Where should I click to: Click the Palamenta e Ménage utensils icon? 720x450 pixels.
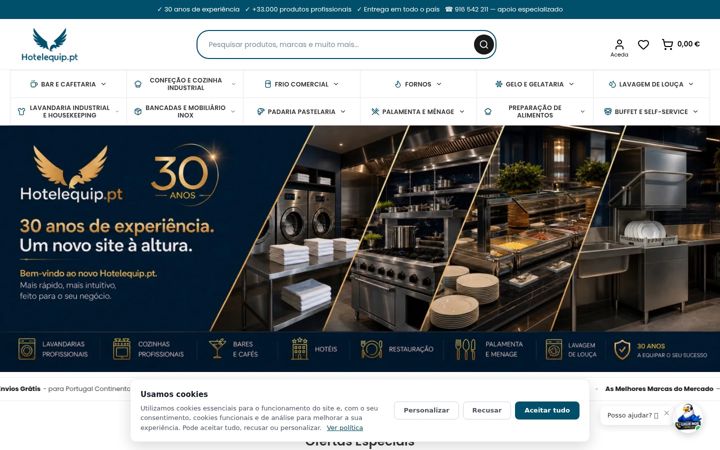click(375, 112)
